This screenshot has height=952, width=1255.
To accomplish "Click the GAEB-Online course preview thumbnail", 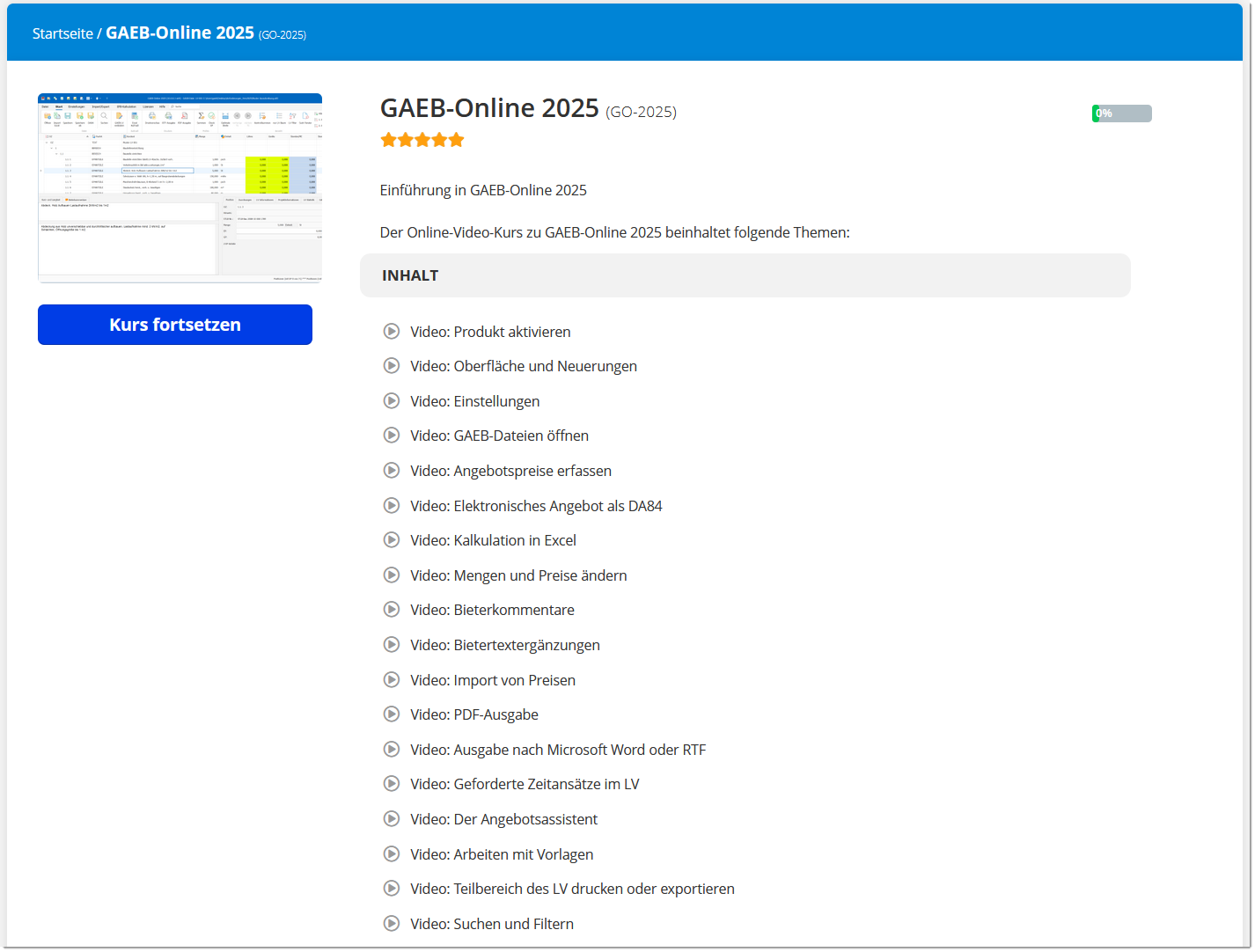I will 180,187.
